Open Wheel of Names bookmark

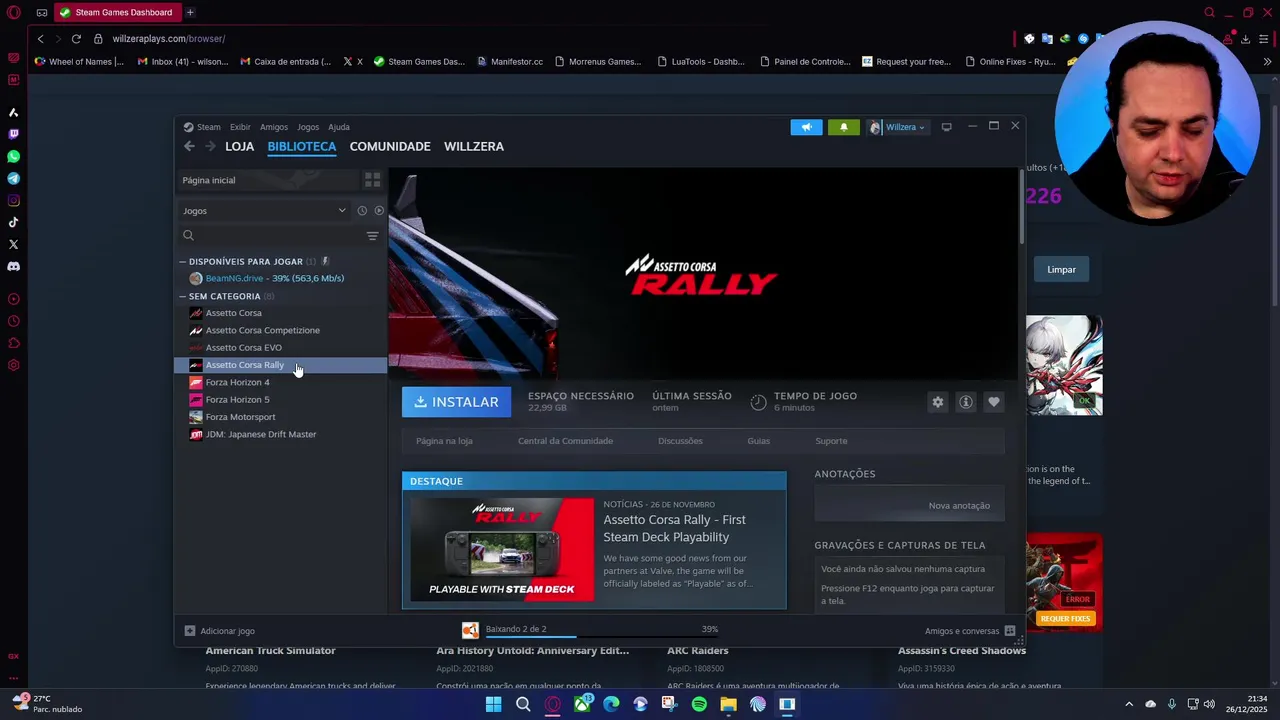(80, 61)
